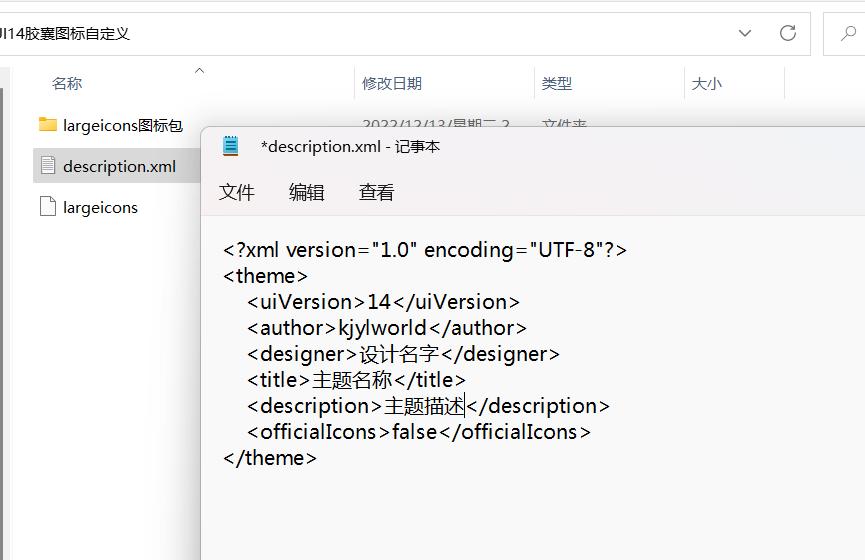Click the description value 主题描述
Screen dimensions: 865x560
424,406
